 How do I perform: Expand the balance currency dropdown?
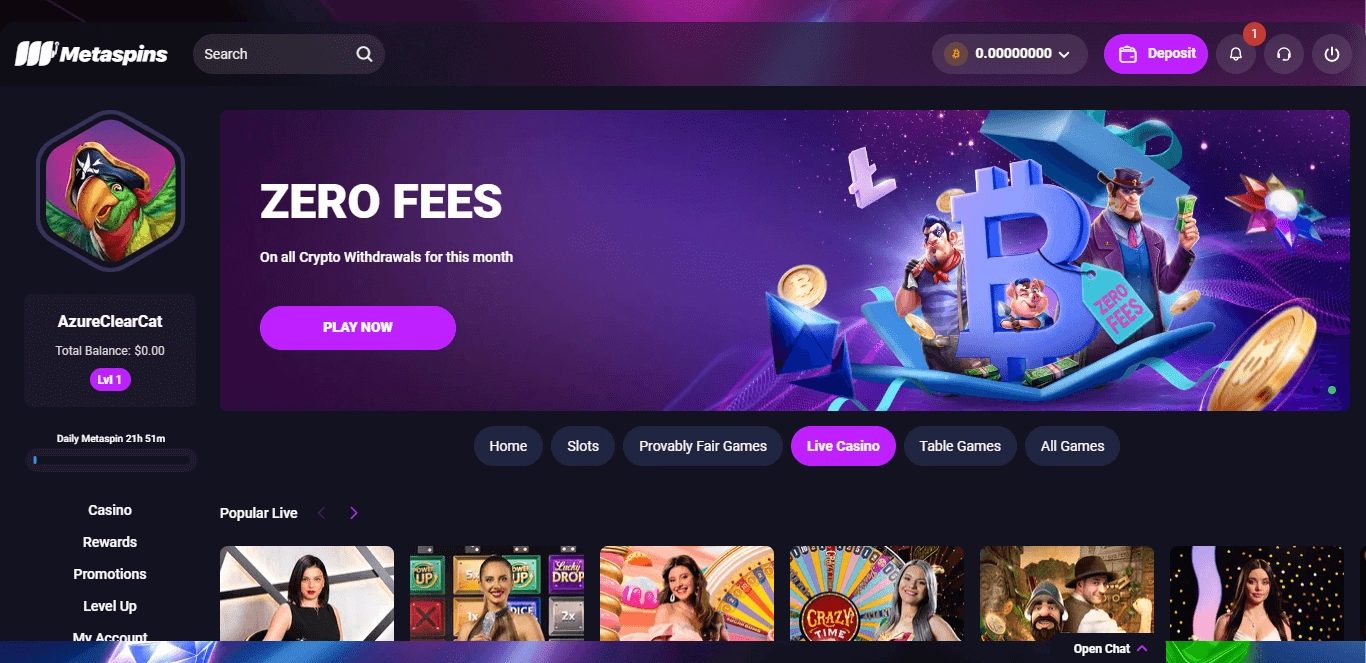pyautogui.click(x=1064, y=54)
